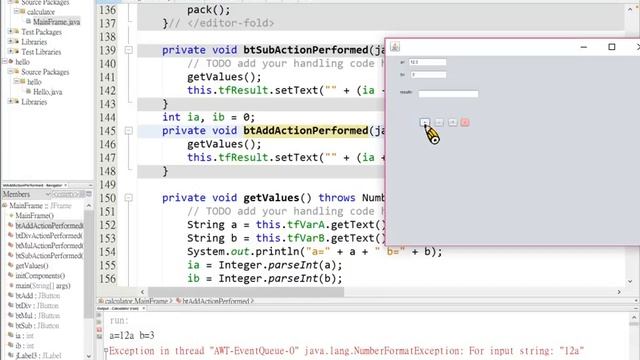The height and width of the screenshot is (360, 640).
Task: Fold the btAddActionPerformed method at line 145
Action: pos(129,131)
